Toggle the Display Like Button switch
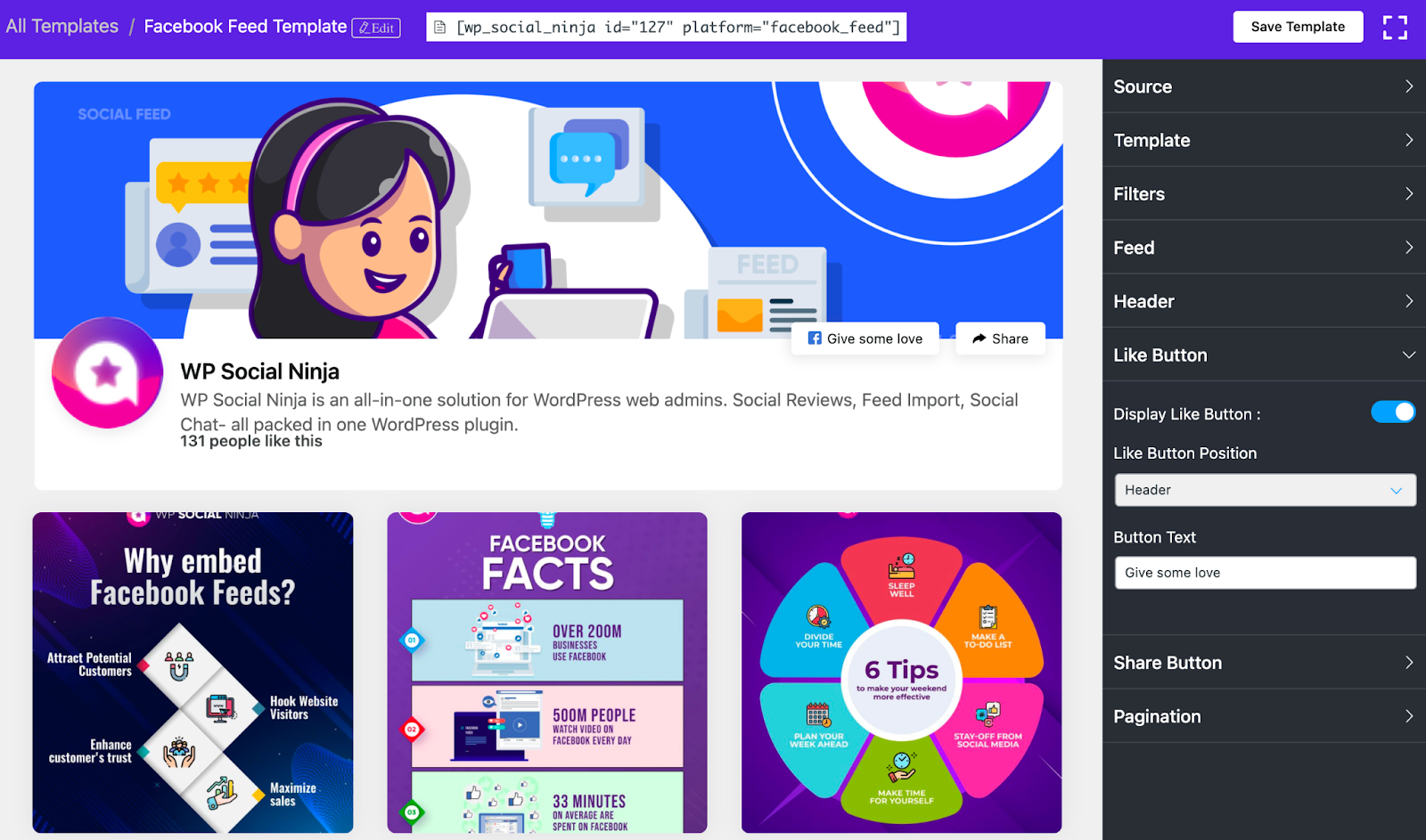 coord(1393,412)
